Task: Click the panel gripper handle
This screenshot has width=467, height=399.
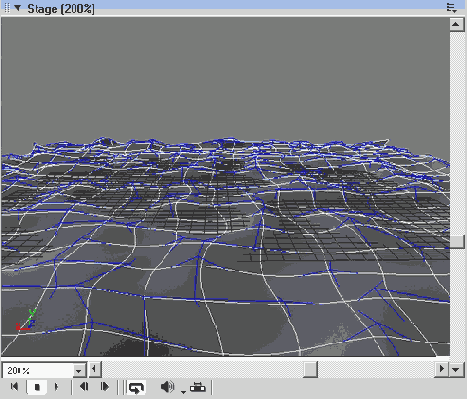Action: (7, 8)
